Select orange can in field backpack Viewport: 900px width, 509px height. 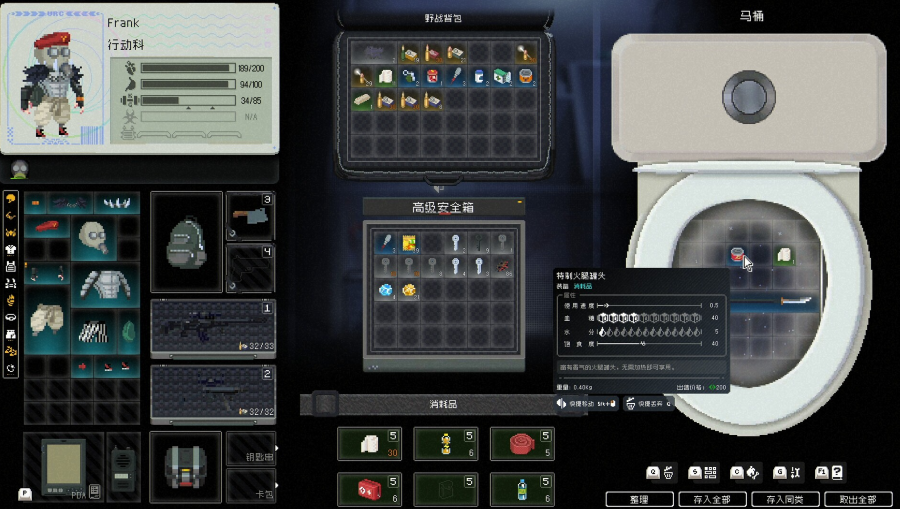(x=526, y=76)
